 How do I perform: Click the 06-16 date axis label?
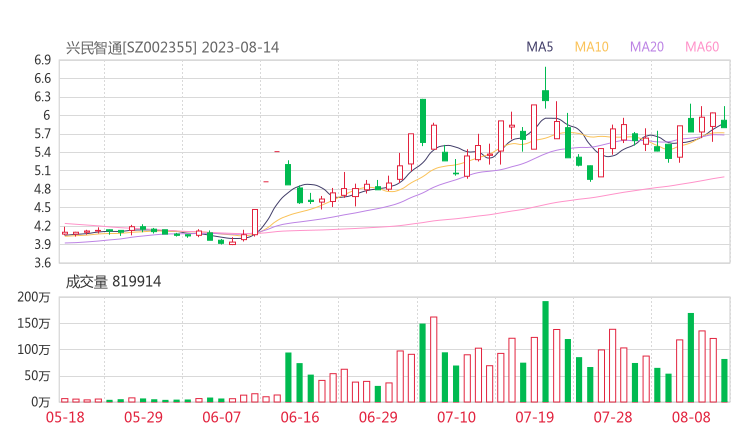point(300,417)
